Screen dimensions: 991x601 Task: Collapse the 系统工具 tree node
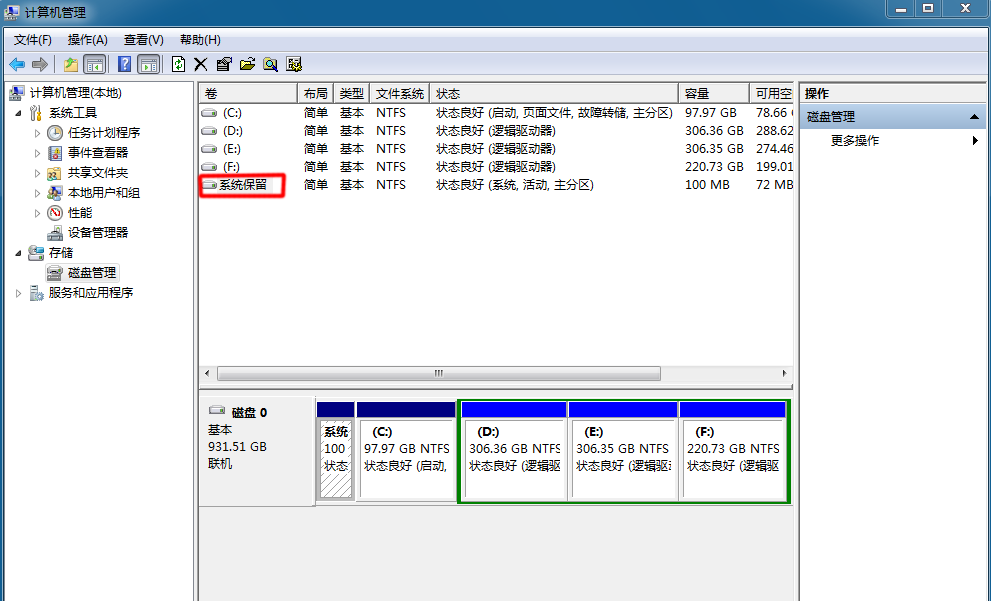20,113
